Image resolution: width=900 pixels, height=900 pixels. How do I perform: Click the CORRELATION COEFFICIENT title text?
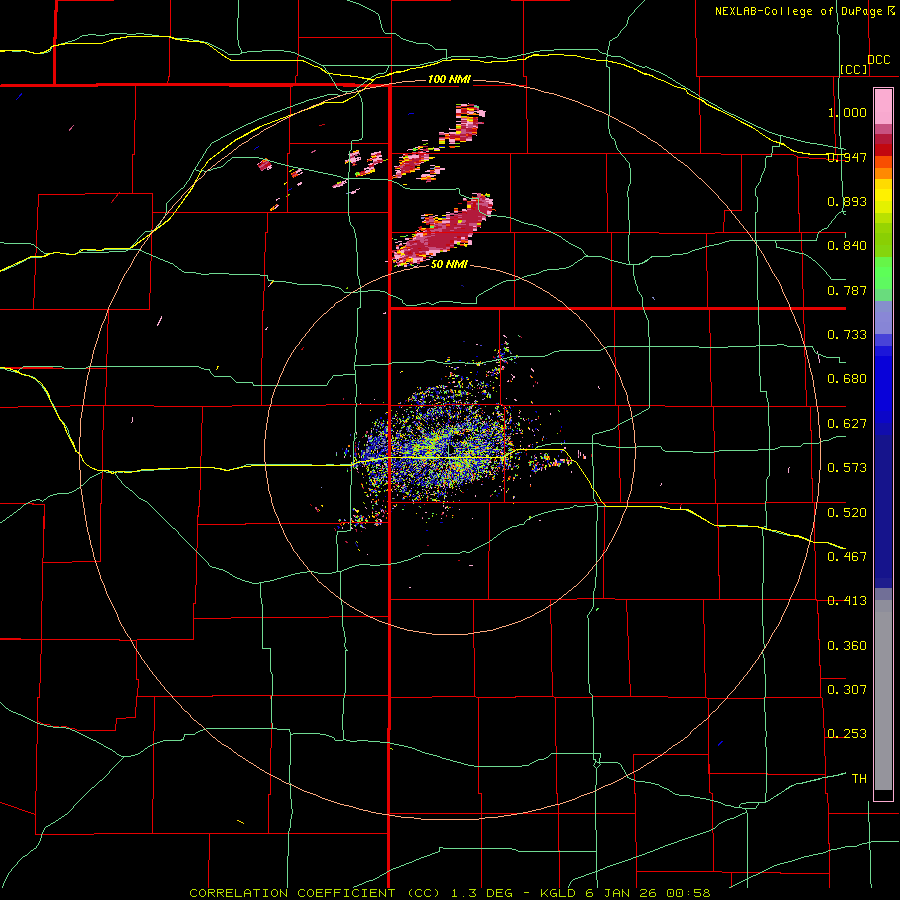tap(292, 893)
